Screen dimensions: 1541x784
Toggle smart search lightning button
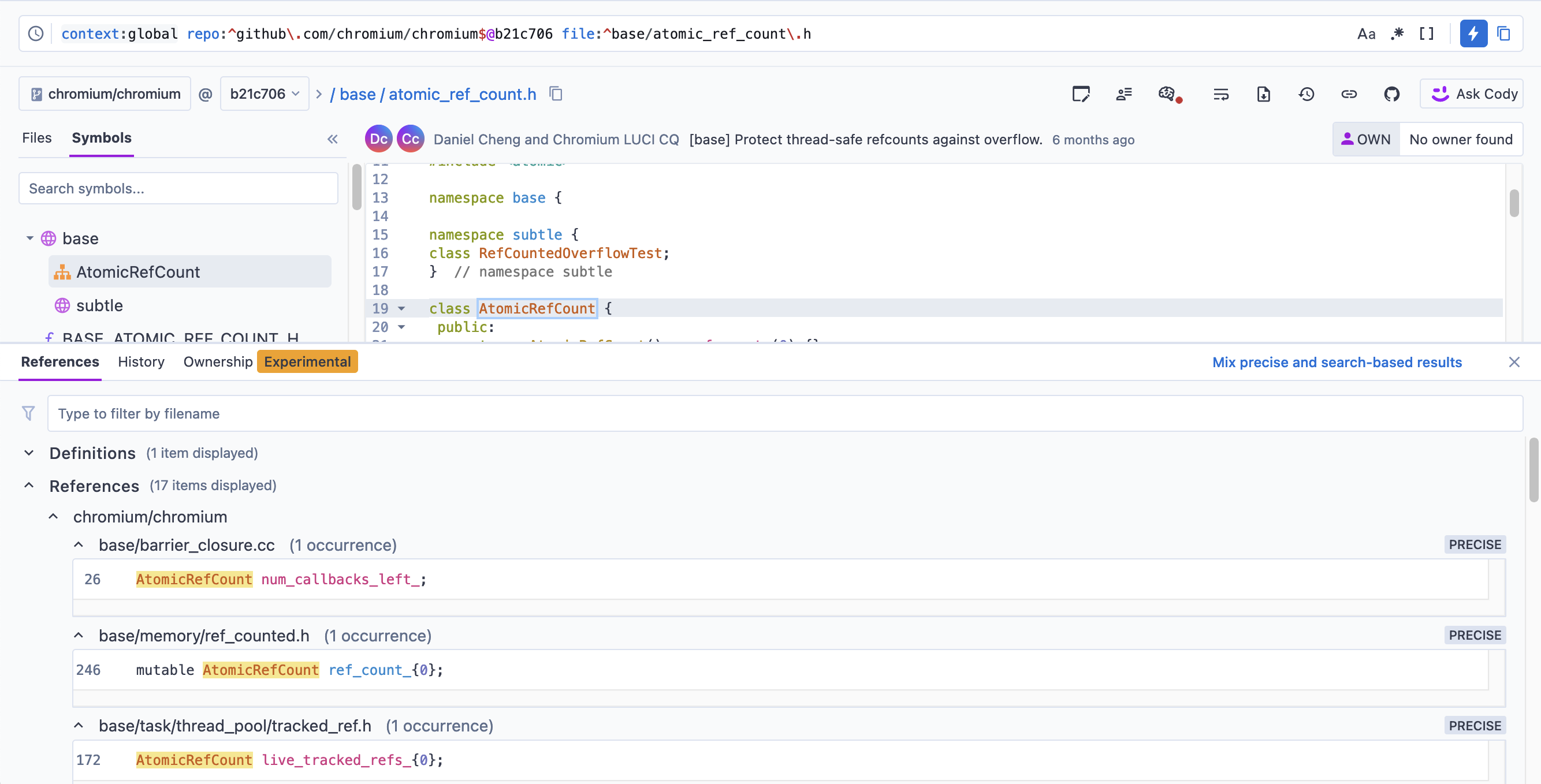(x=1473, y=33)
